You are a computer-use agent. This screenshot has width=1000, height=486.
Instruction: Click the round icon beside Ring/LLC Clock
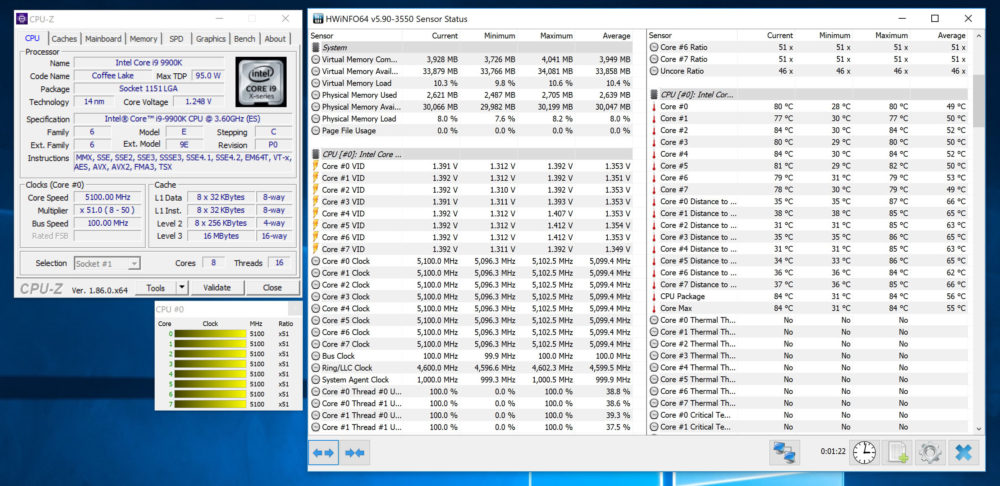[316, 368]
